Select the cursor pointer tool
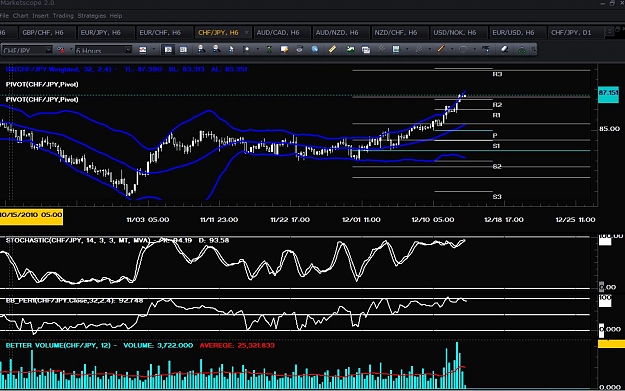Image resolution: width=625 pixels, height=391 pixels. point(231,49)
